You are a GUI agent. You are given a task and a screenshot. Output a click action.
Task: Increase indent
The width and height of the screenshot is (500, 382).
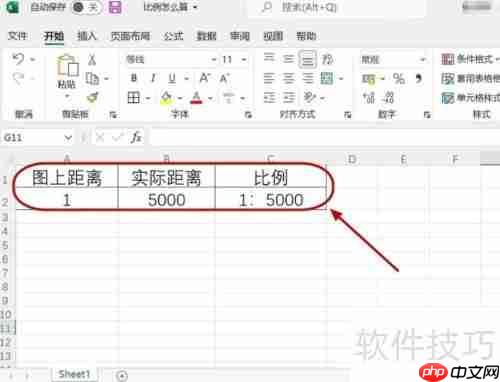(x=288, y=98)
